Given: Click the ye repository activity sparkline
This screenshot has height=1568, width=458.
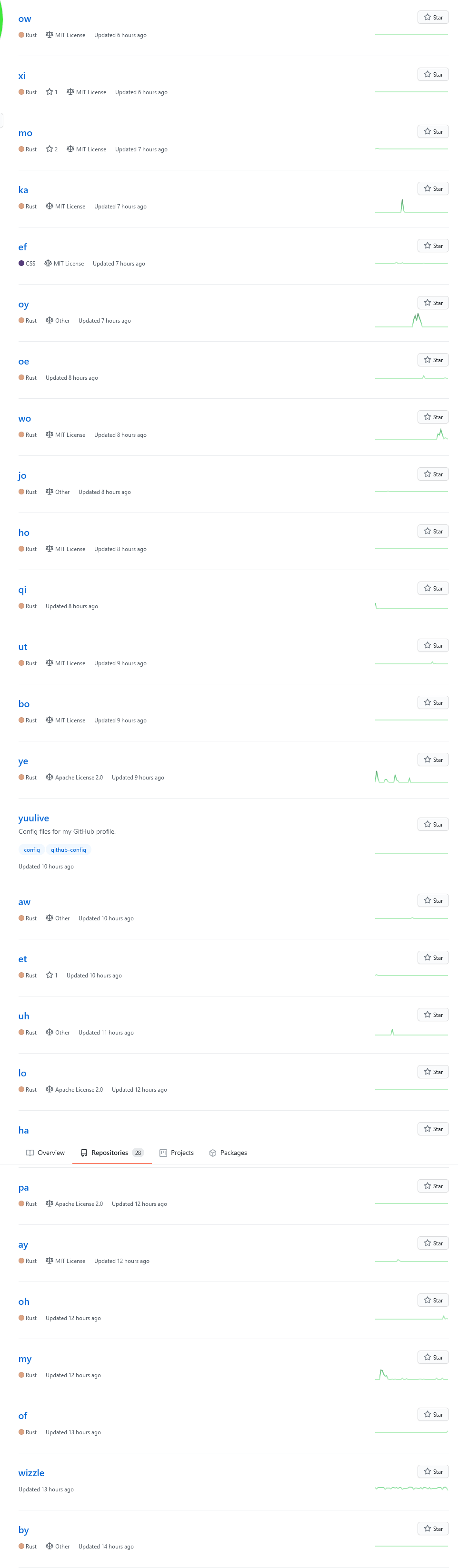Looking at the screenshot, I should [411, 777].
